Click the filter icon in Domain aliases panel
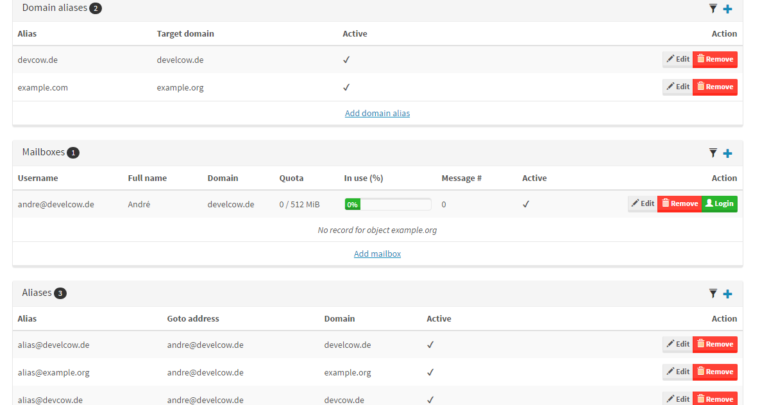The image size is (760, 405). click(713, 8)
